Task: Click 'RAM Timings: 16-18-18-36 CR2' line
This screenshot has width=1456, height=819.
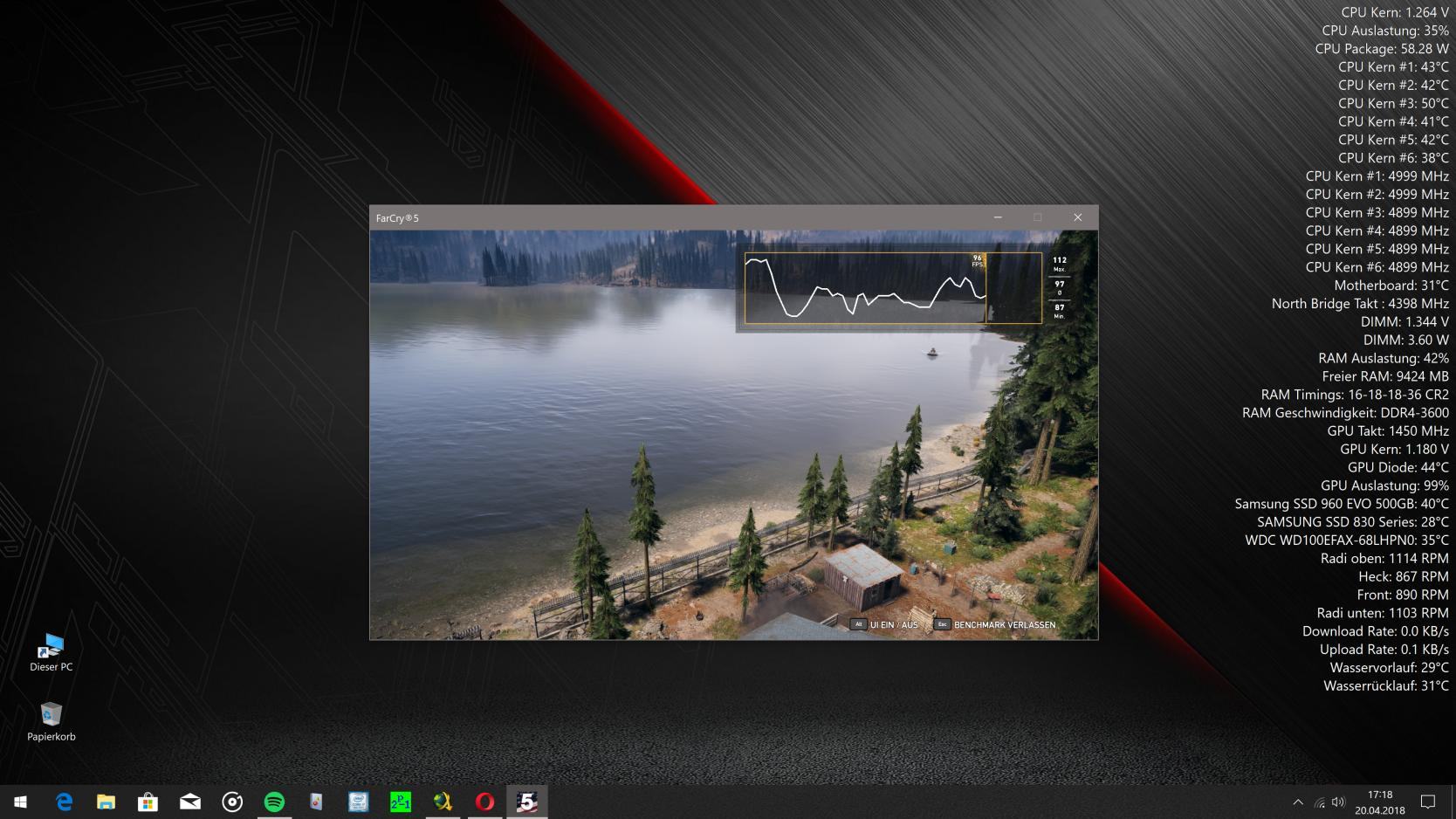Action: pos(1355,395)
